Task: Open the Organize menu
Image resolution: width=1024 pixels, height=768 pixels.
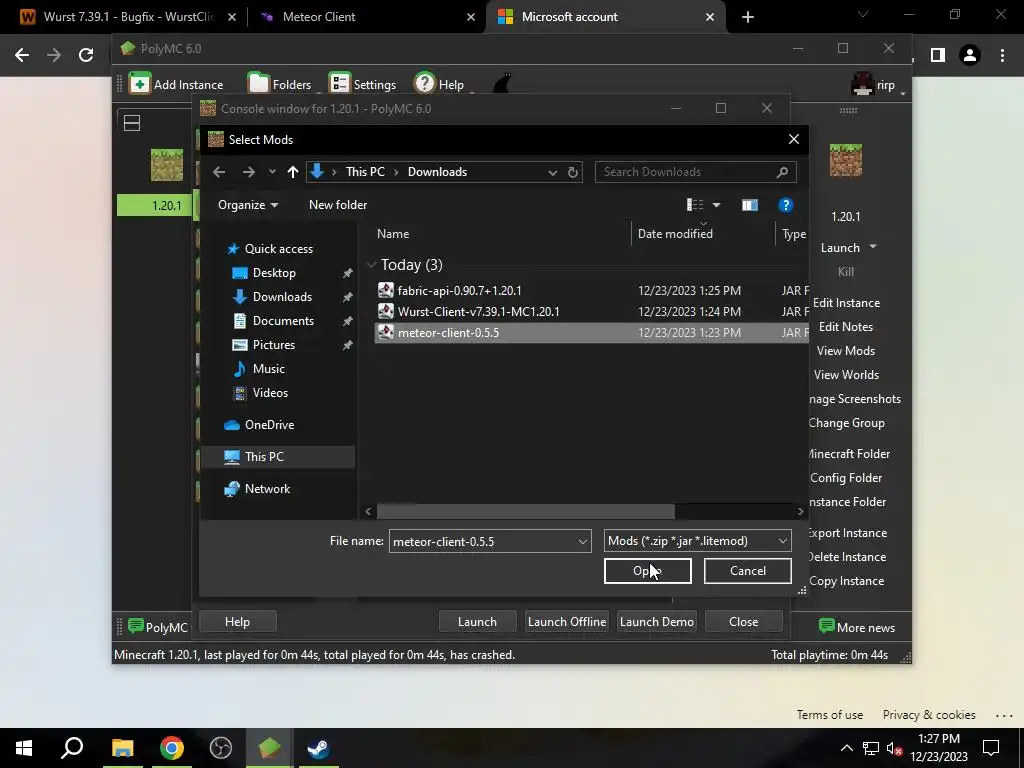Action: (248, 205)
